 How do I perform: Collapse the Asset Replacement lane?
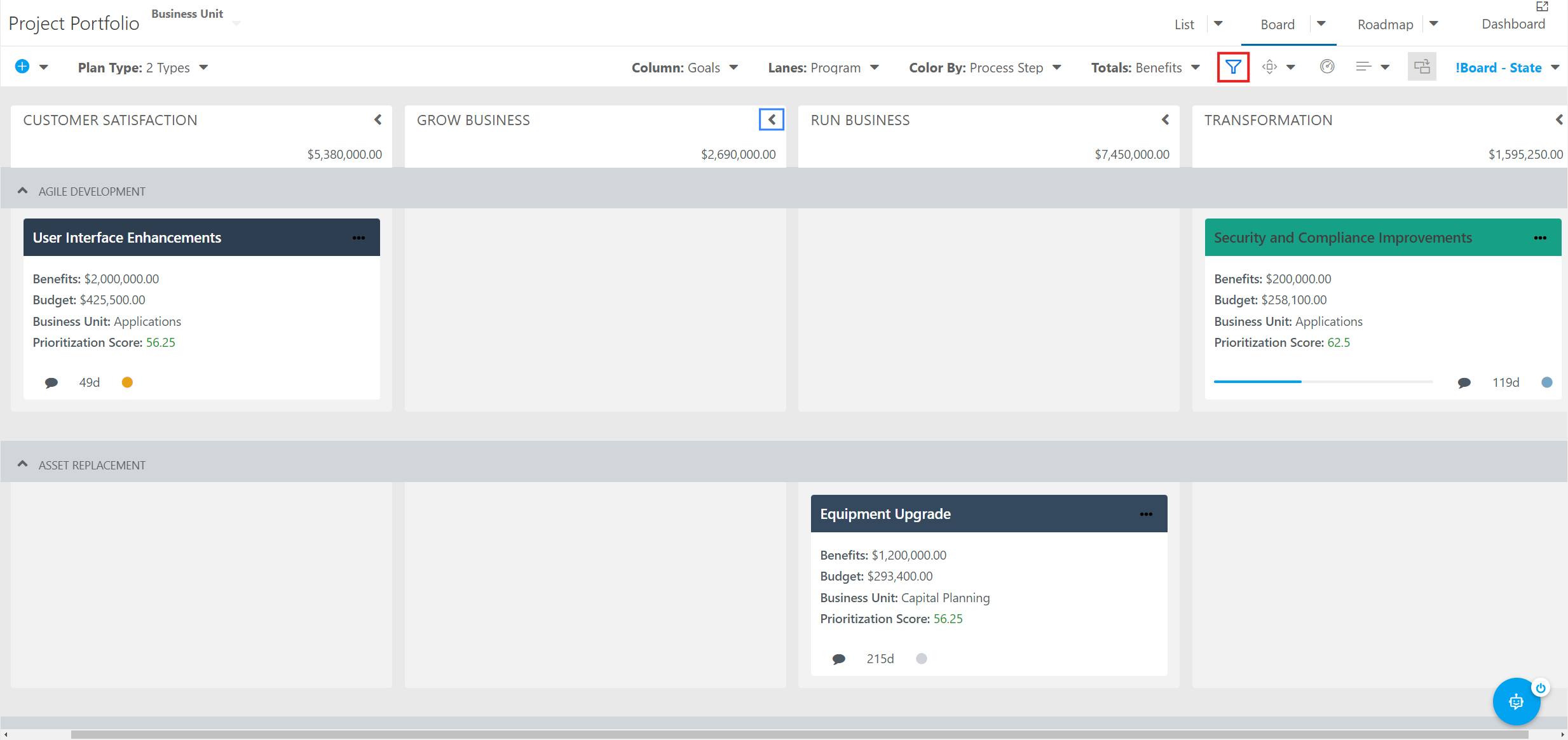coord(22,464)
